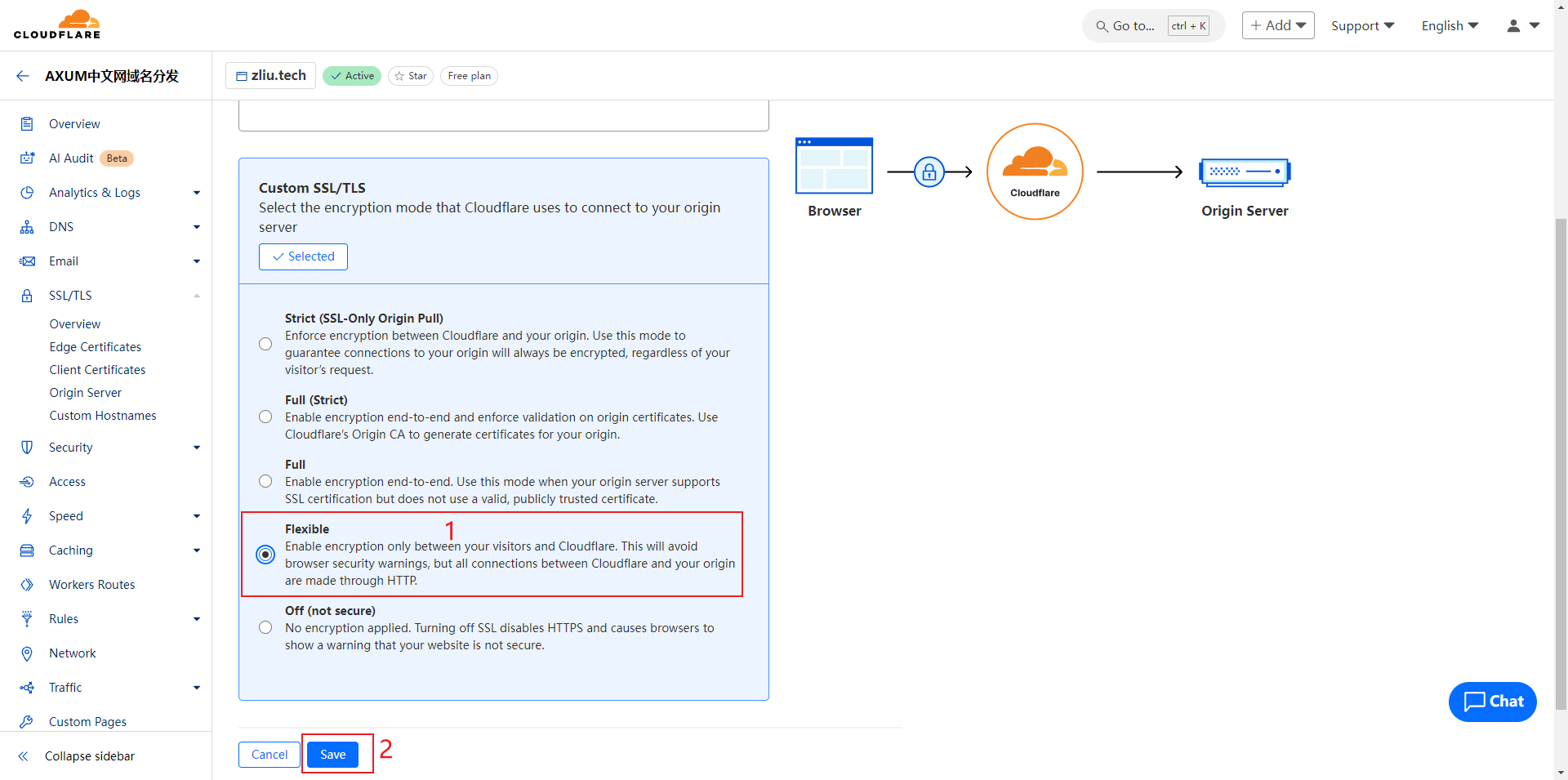Click the Beta badge beside AI Audit

point(118,158)
